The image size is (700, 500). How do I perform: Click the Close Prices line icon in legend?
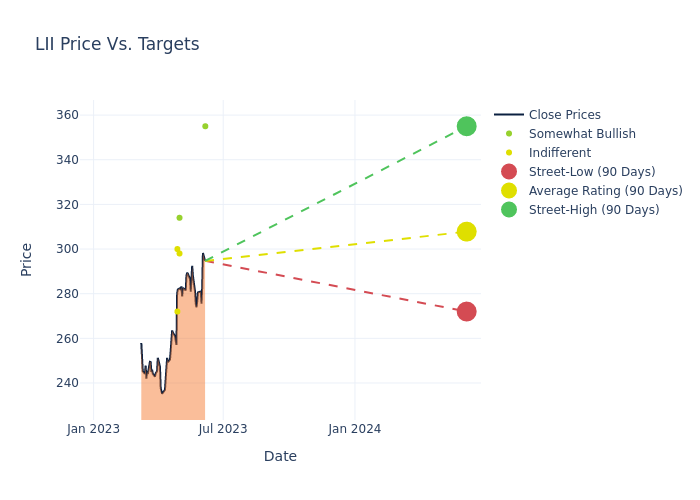pyautogui.click(x=509, y=115)
